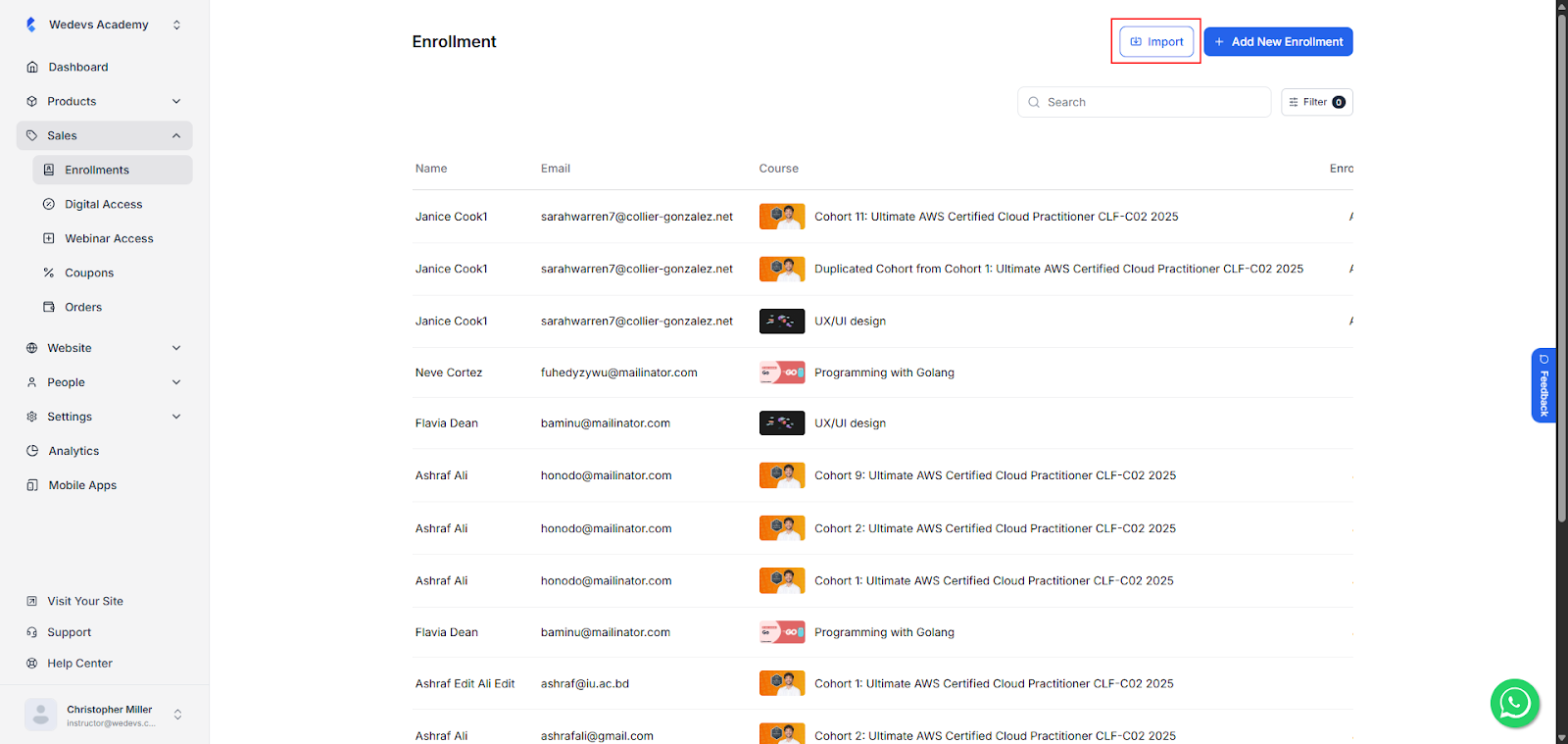The image size is (1568, 744).
Task: Click the Dashboard home icon
Action: pos(32,68)
